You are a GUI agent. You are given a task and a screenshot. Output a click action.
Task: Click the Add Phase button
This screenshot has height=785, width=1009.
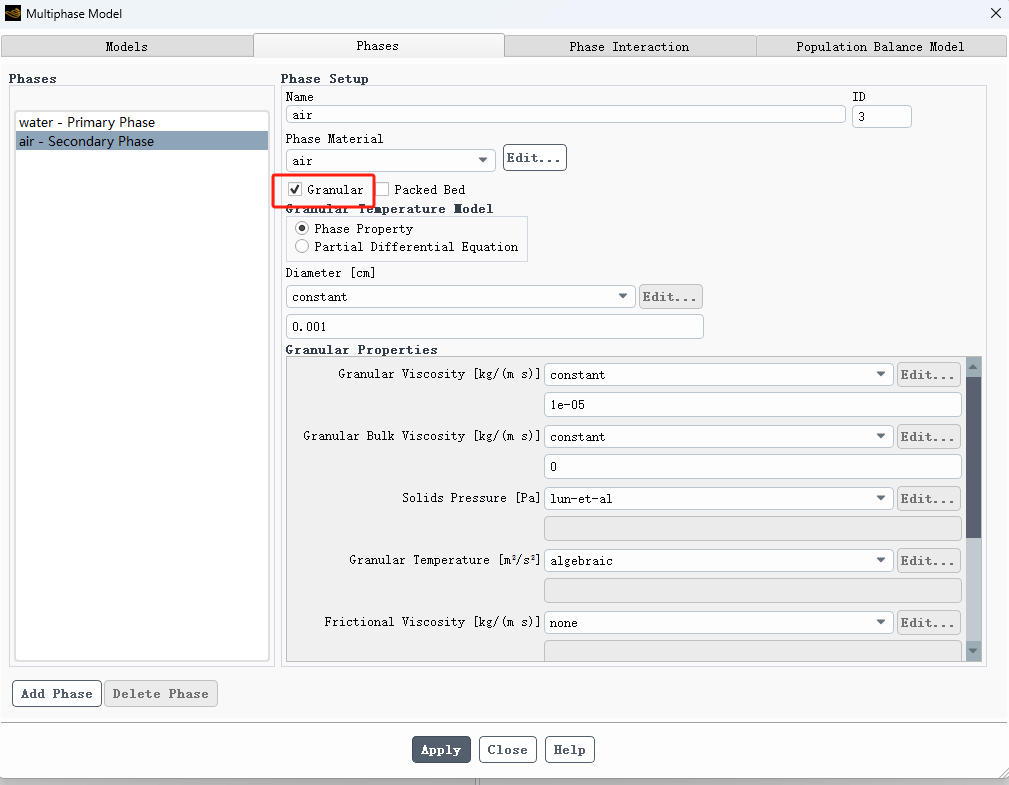click(57, 694)
